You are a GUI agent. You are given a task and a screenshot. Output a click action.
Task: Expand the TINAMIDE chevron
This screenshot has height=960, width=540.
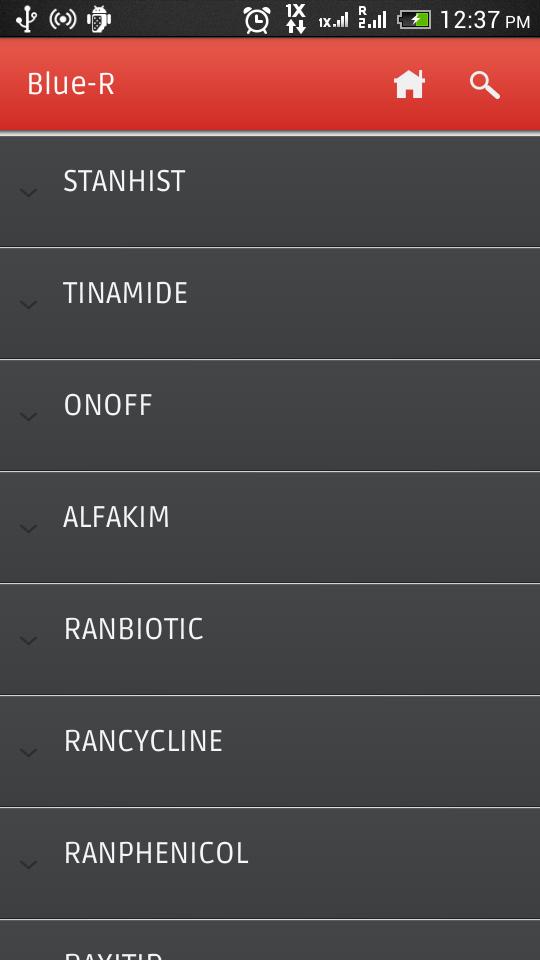[x=28, y=304]
